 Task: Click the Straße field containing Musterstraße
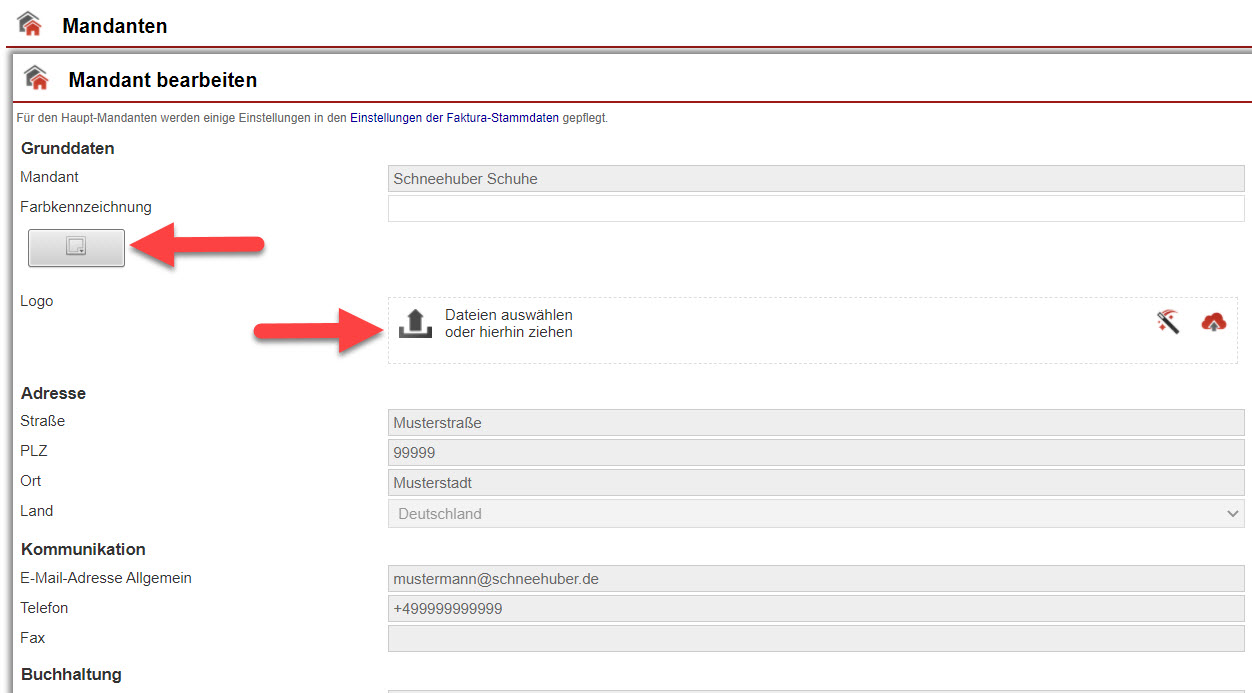pyautogui.click(x=815, y=423)
